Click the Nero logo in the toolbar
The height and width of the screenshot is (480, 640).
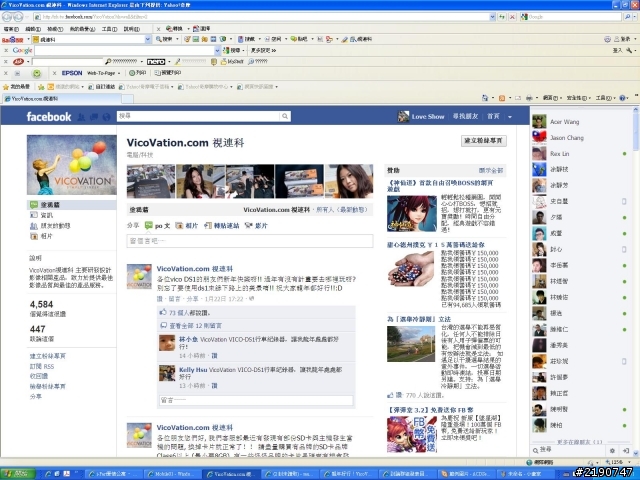pyautogui.click(x=156, y=62)
